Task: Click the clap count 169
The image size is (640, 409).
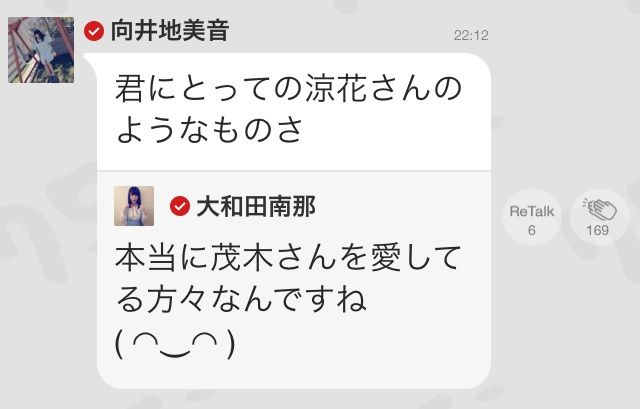Action: [598, 230]
